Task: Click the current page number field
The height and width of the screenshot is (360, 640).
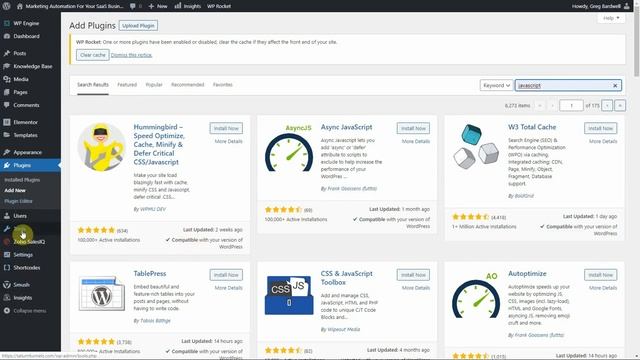Action: [571, 106]
